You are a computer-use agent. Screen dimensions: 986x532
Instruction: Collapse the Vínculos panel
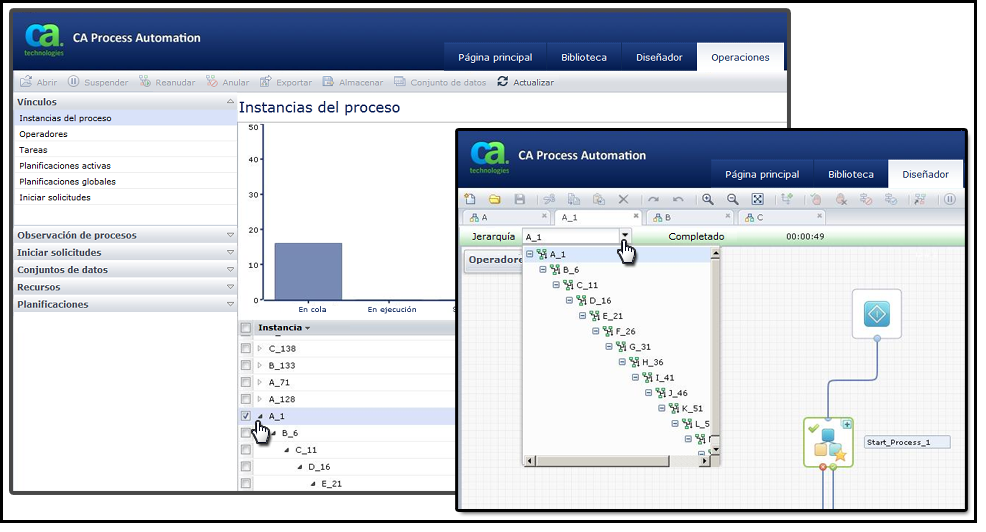(230, 101)
